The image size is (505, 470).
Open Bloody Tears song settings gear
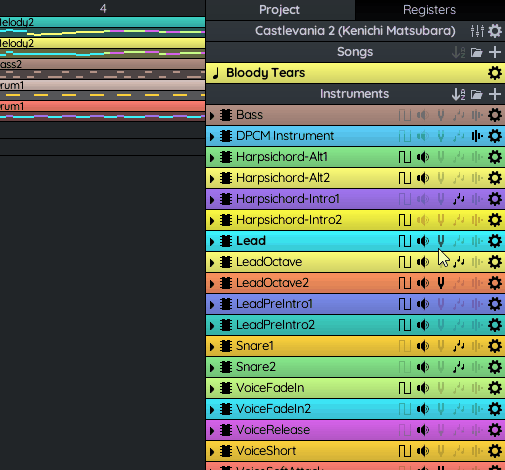495,73
